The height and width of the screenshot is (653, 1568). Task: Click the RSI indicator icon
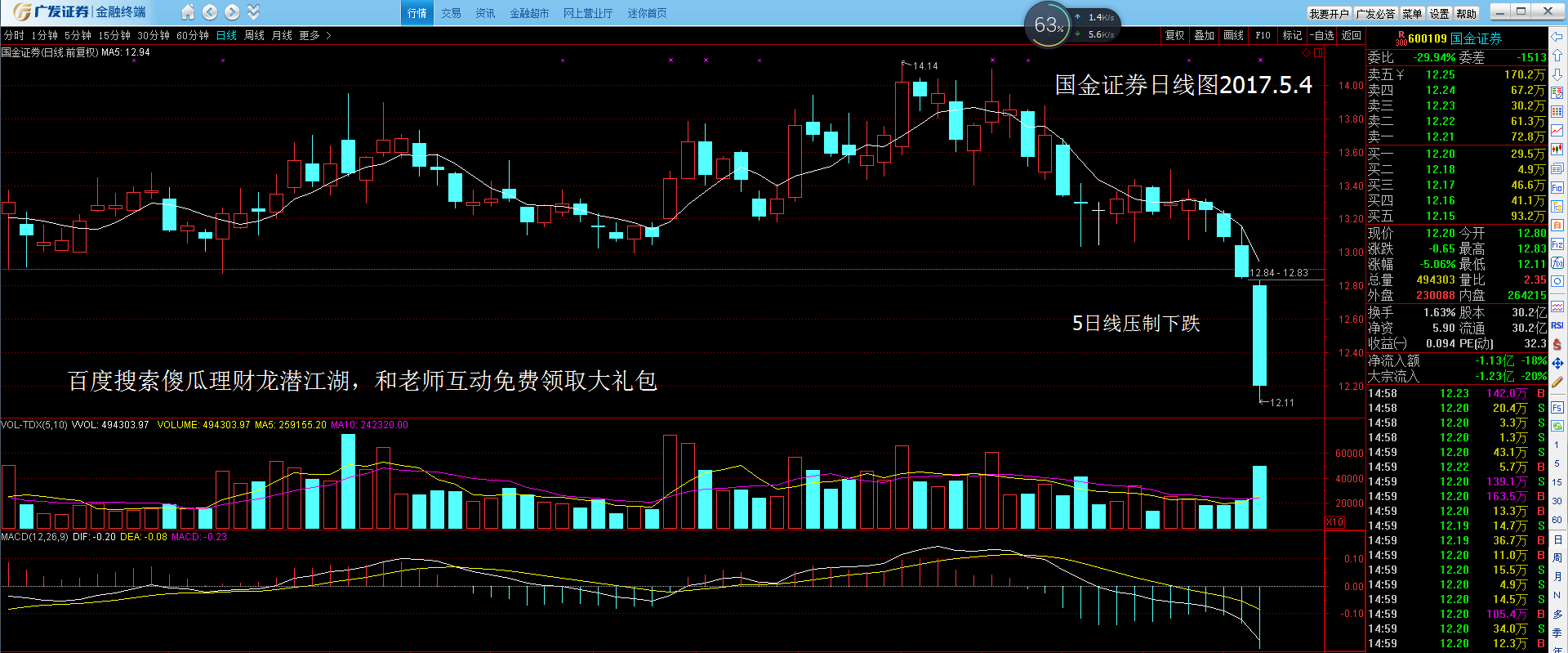[x=1557, y=325]
